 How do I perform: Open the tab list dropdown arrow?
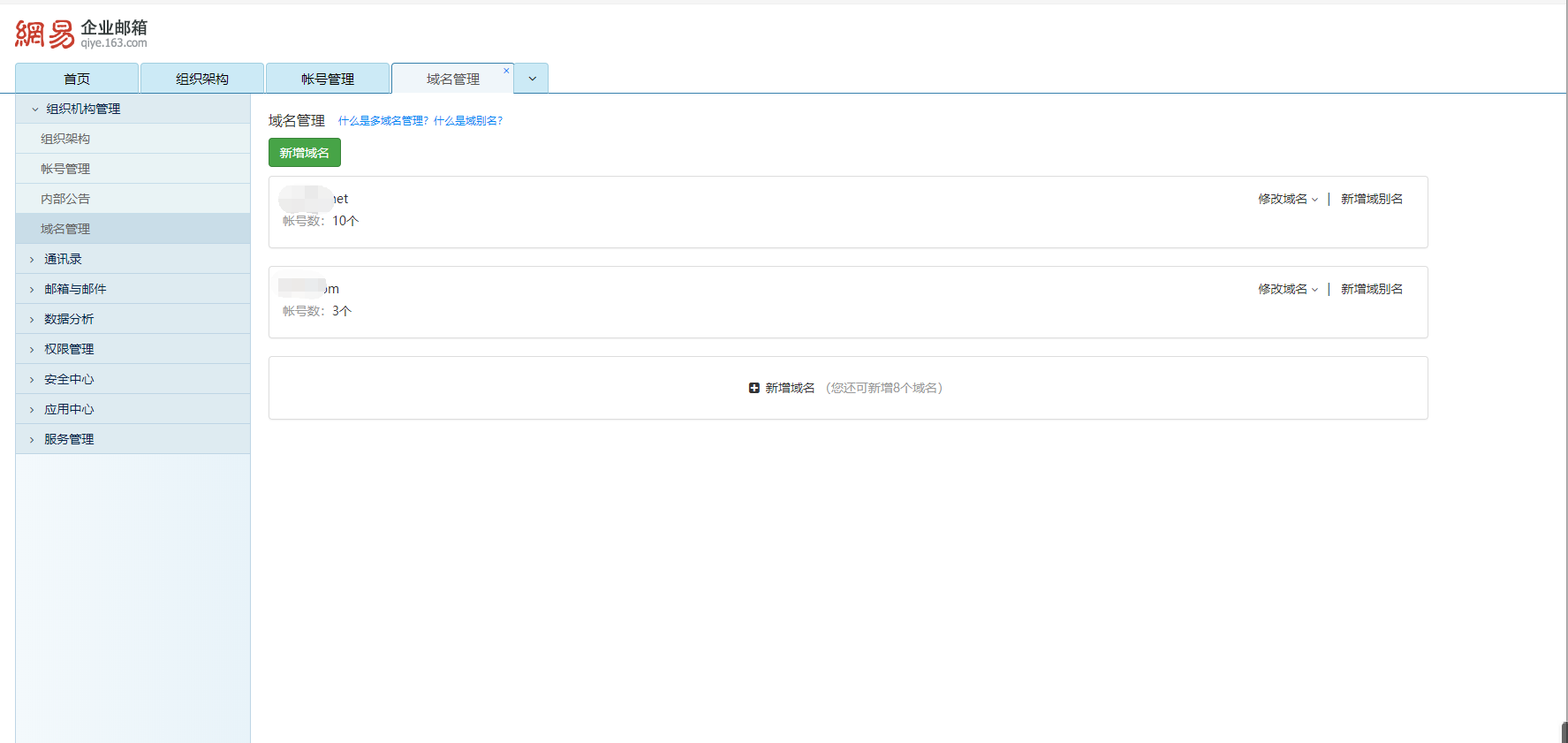coord(532,79)
